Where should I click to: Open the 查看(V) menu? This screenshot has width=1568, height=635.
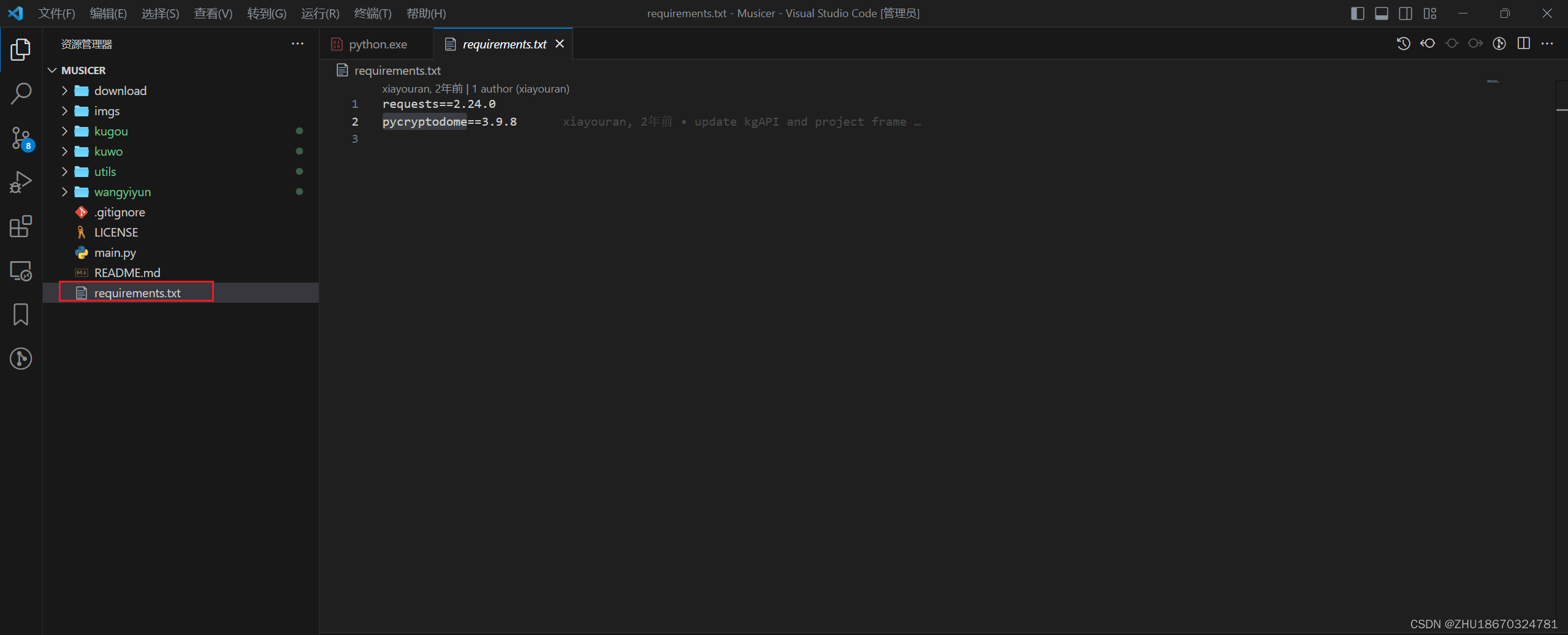tap(213, 13)
